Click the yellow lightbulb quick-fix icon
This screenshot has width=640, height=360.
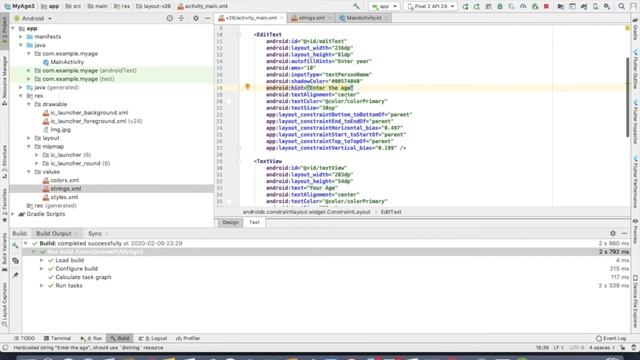(247, 87)
